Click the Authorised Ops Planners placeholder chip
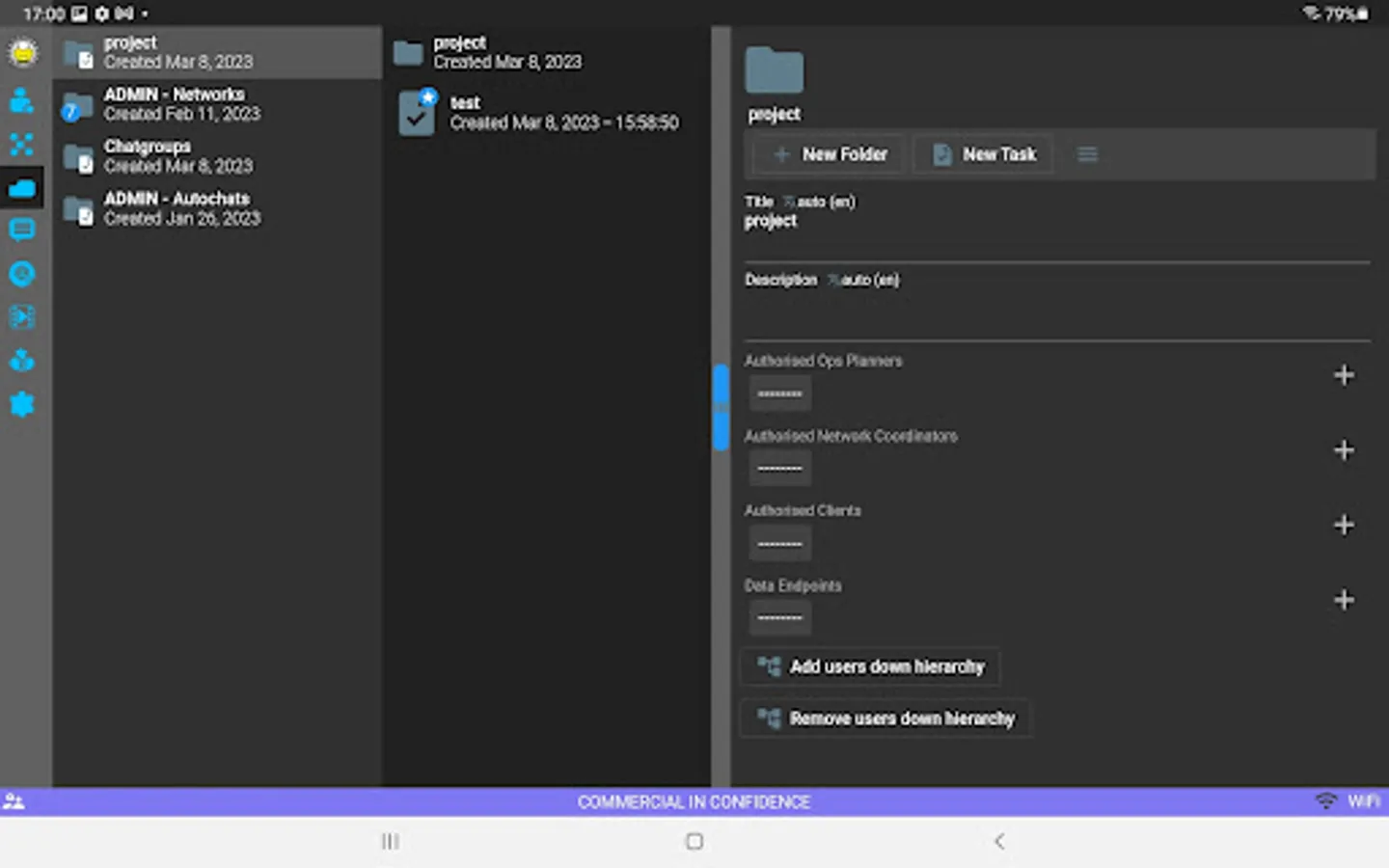This screenshot has width=1389, height=868. (x=779, y=393)
